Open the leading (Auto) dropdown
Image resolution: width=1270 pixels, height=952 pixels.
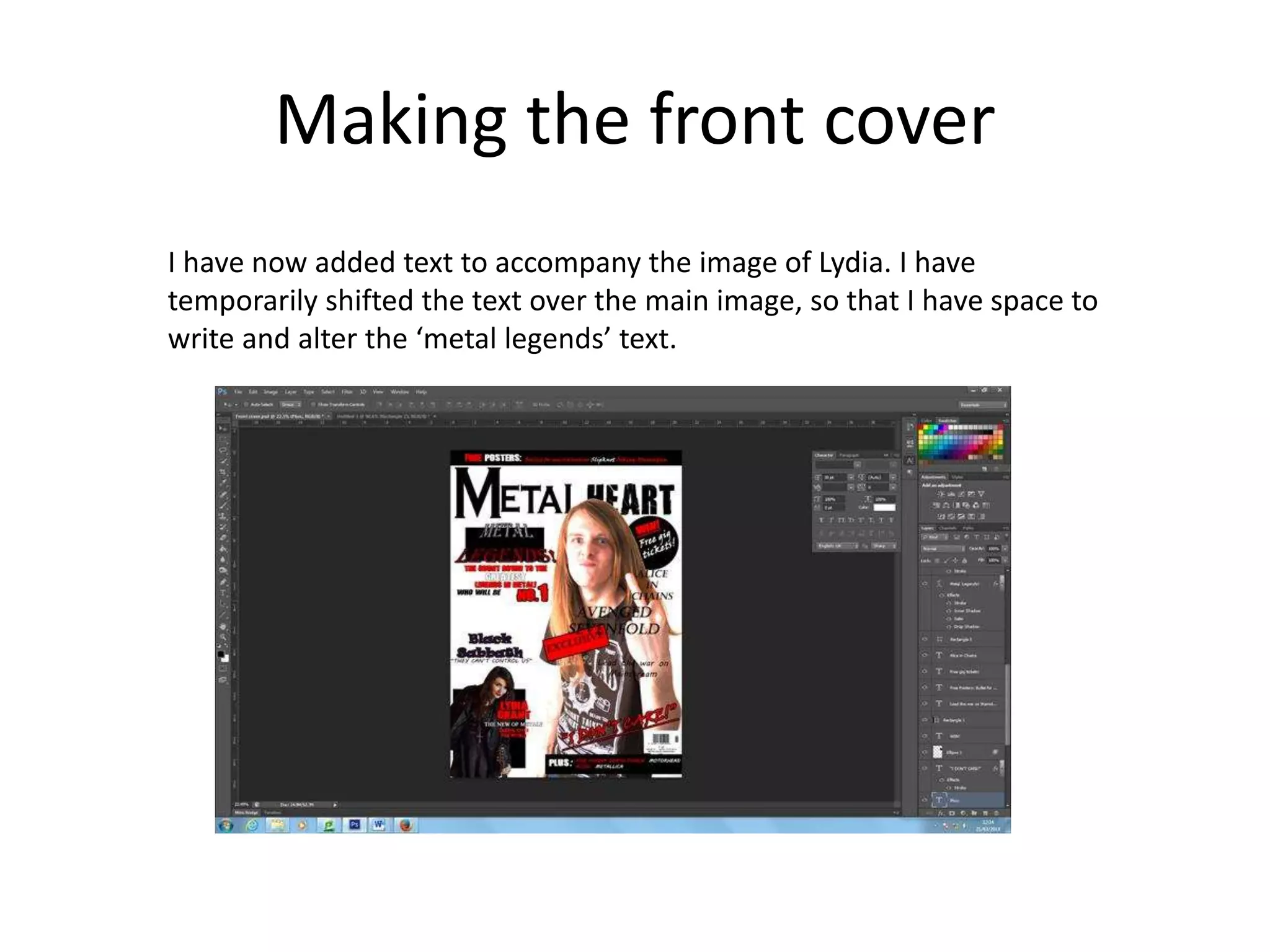click(x=893, y=477)
